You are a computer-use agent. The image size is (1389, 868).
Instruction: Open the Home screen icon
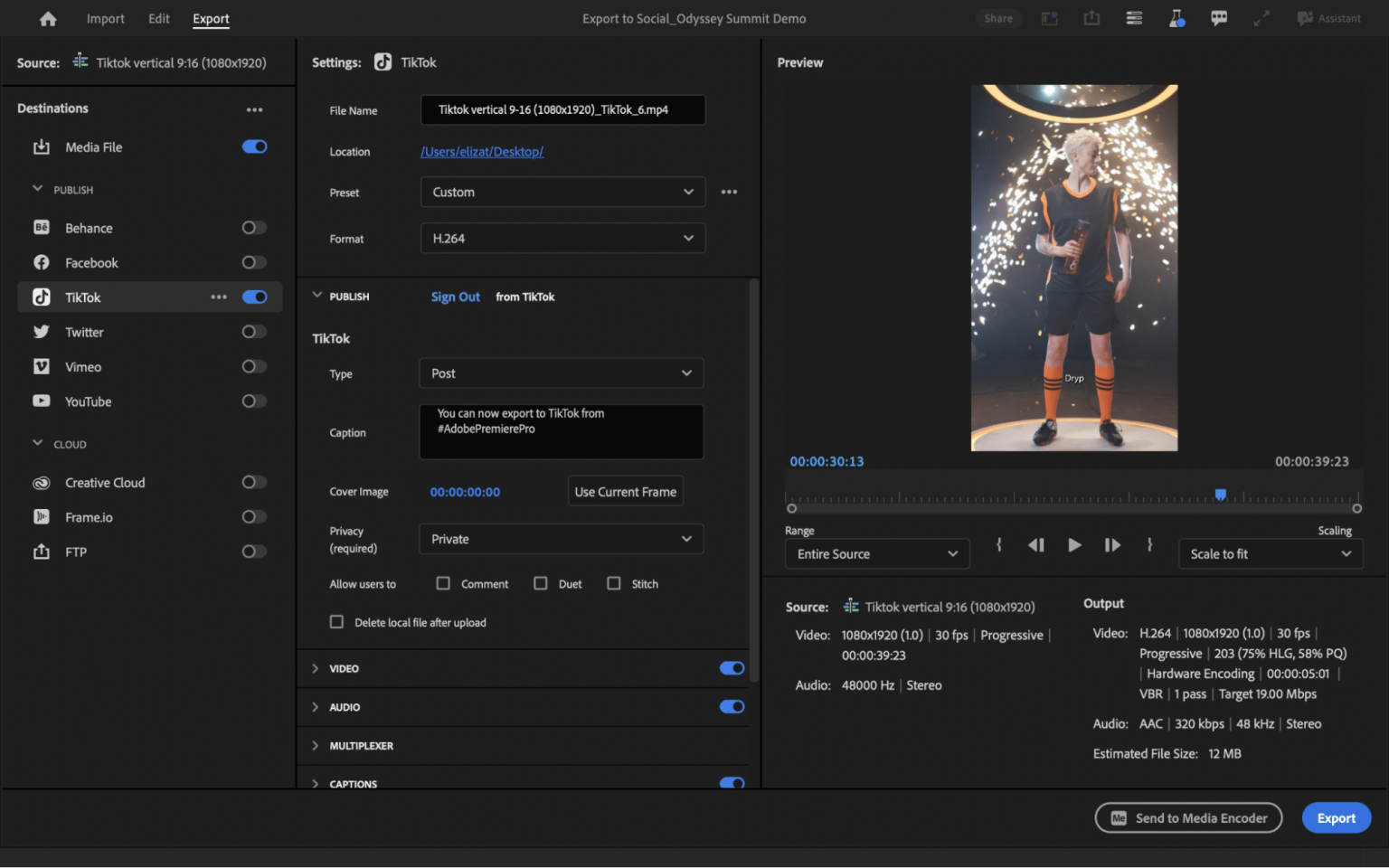click(x=47, y=18)
